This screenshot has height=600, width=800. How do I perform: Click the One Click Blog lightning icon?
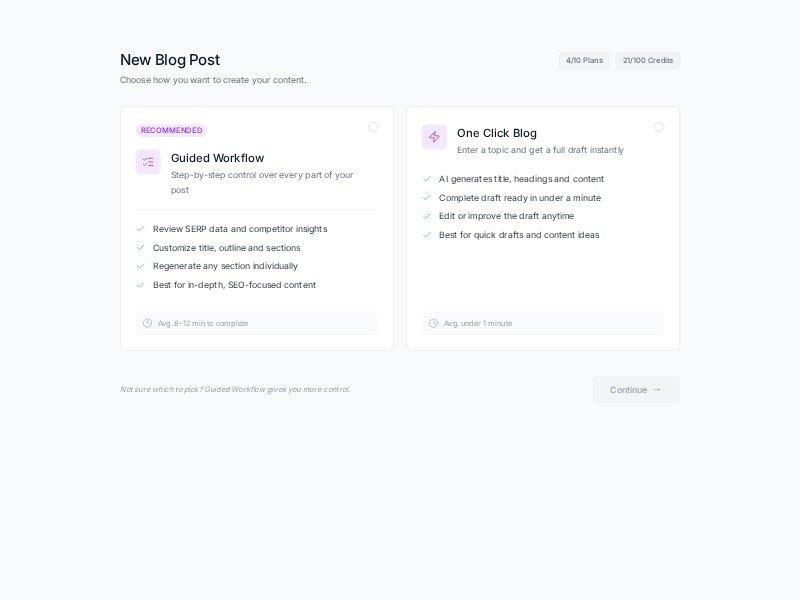coord(433,136)
